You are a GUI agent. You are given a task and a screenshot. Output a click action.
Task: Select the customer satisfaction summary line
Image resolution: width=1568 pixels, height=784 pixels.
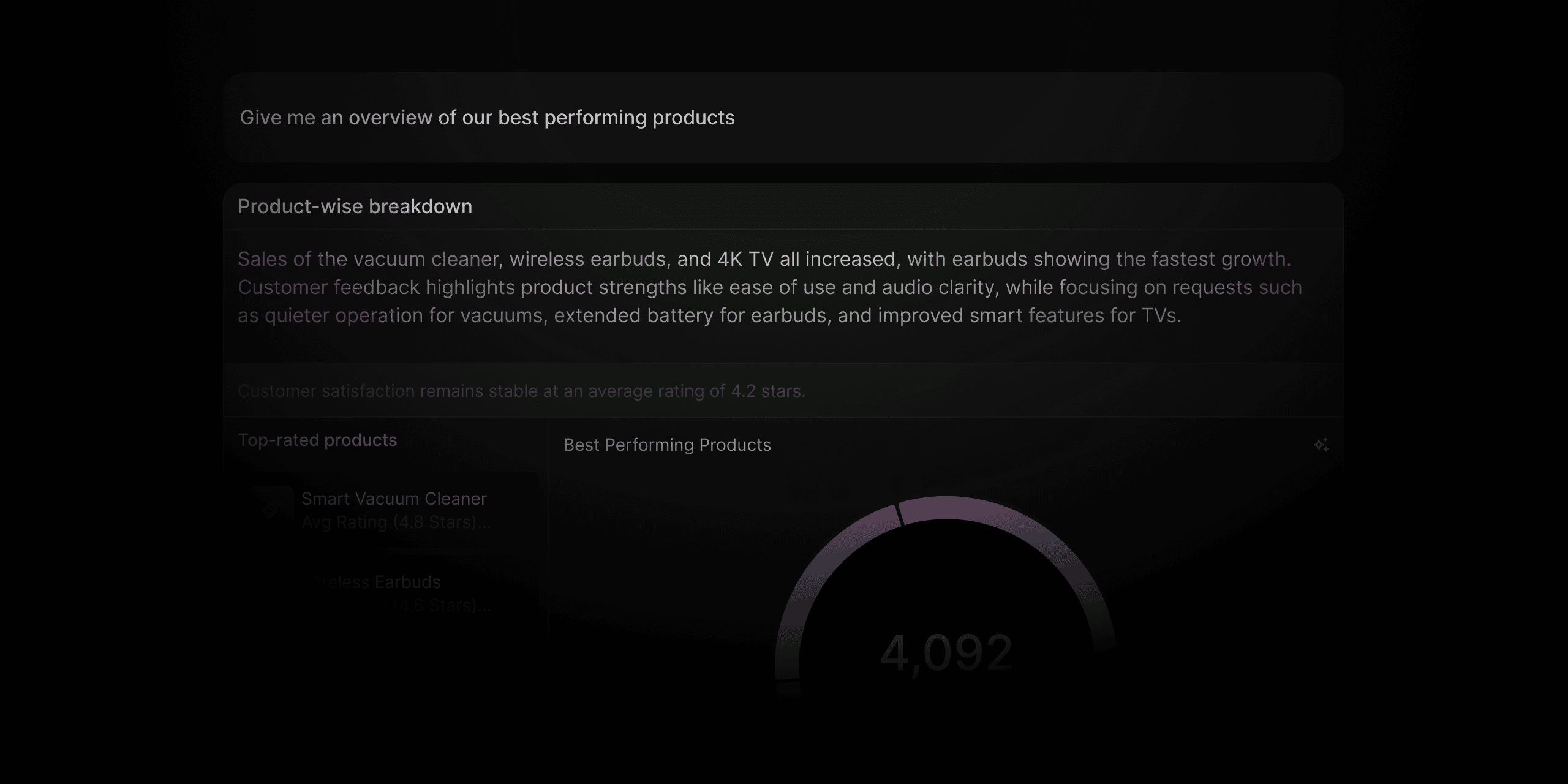pyautogui.click(x=521, y=391)
